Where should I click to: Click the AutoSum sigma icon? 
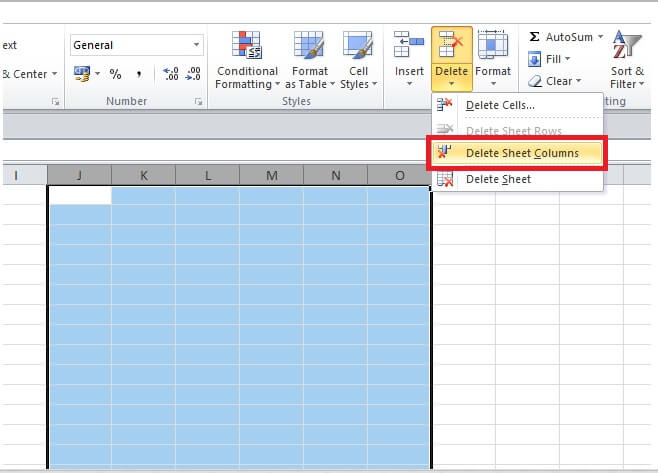click(534, 37)
